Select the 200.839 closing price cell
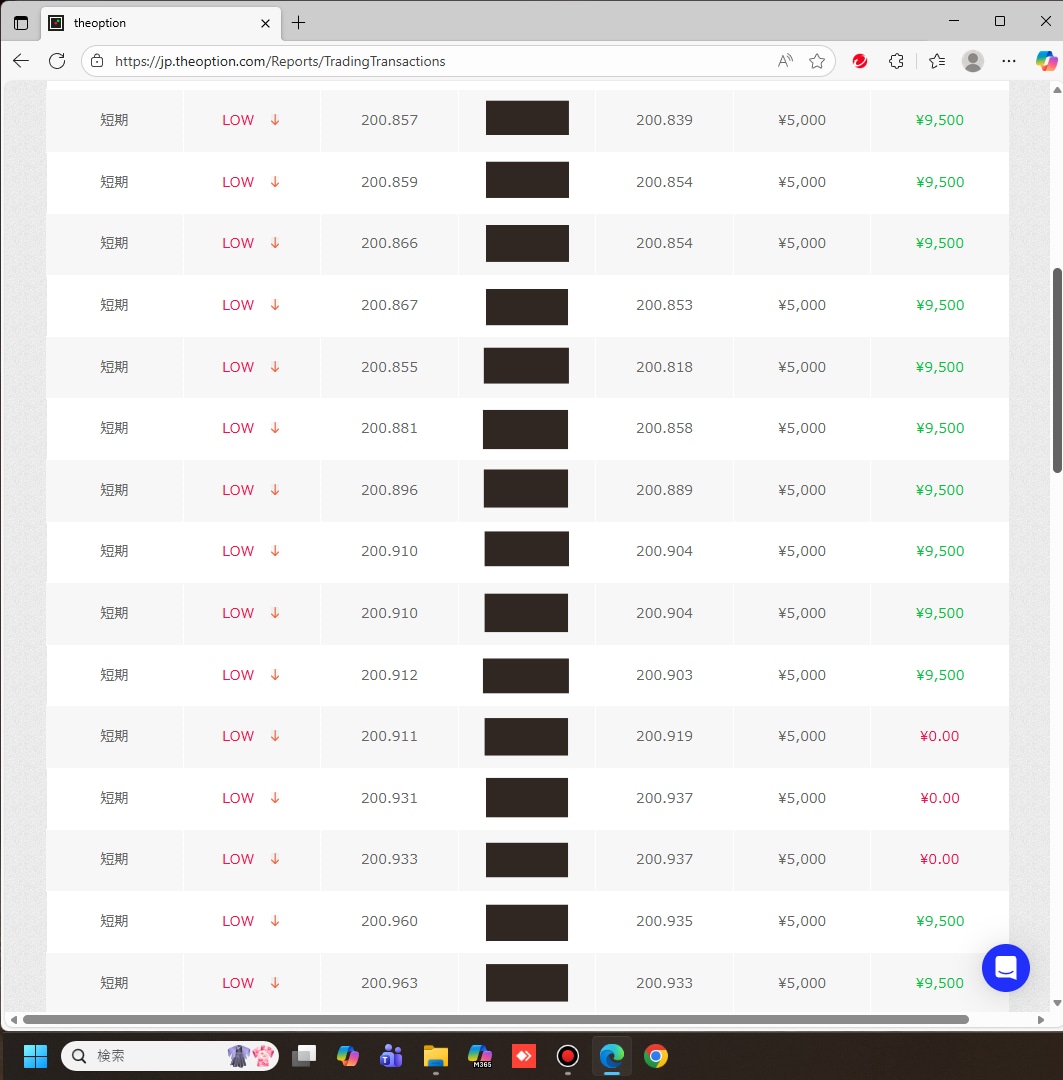 (664, 120)
